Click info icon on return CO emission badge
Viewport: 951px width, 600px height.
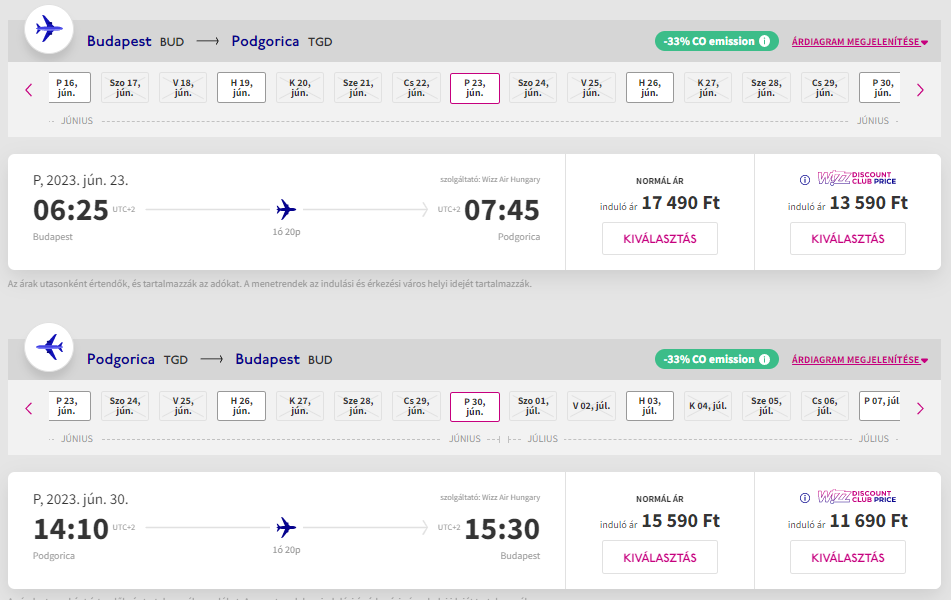764,359
